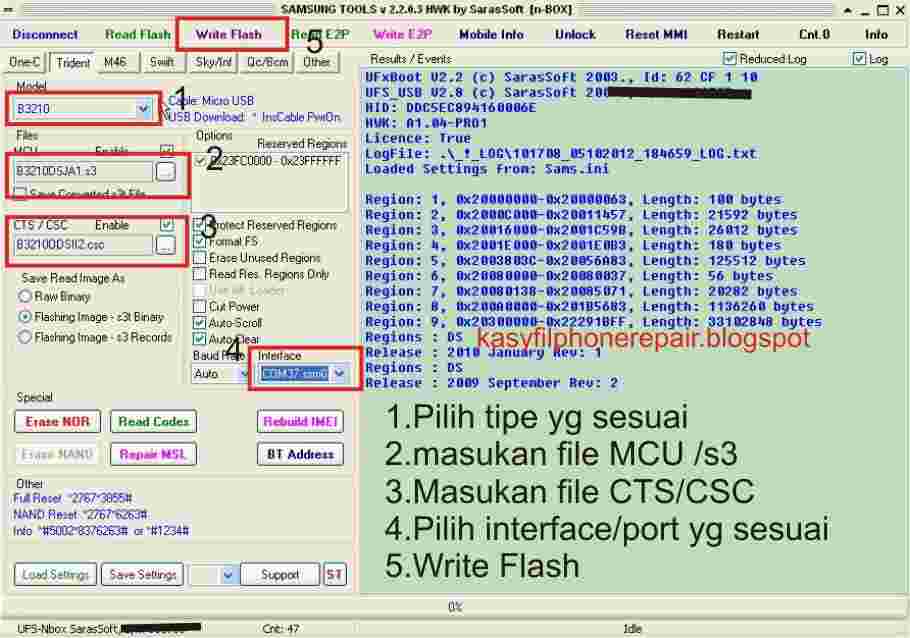Click the up-arrow title bar icon

click(847, 10)
